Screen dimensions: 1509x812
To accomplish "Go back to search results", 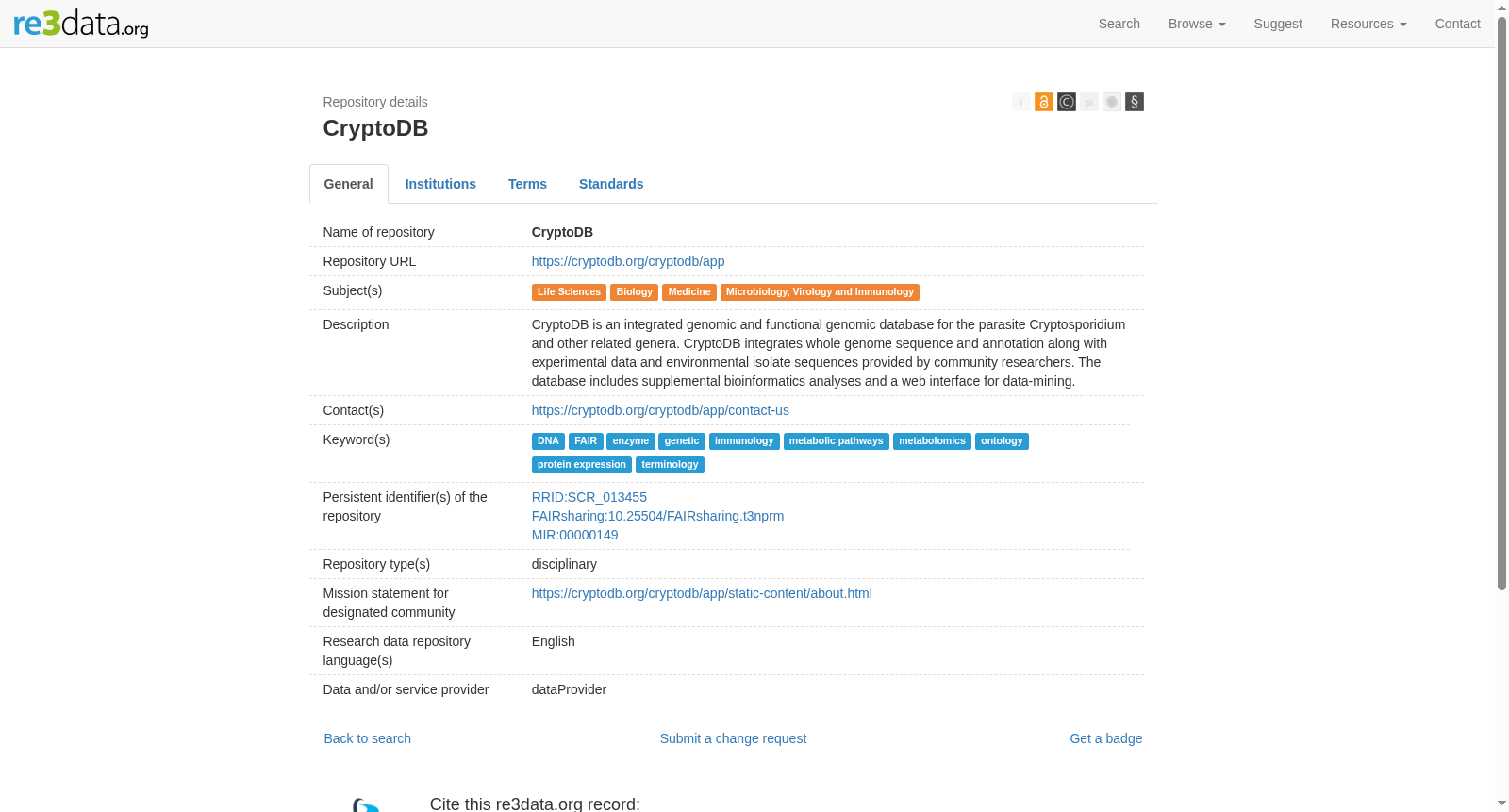I will pos(368,738).
